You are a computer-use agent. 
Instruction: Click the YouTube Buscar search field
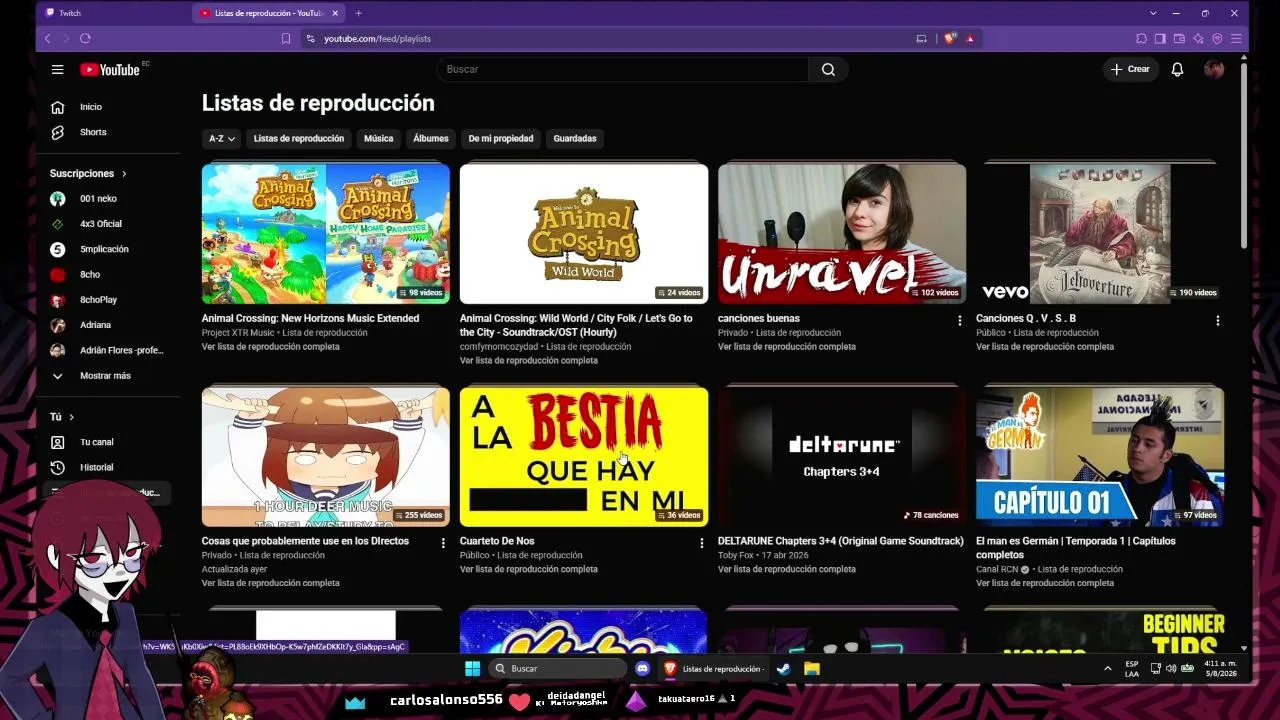pyautogui.click(x=622, y=69)
